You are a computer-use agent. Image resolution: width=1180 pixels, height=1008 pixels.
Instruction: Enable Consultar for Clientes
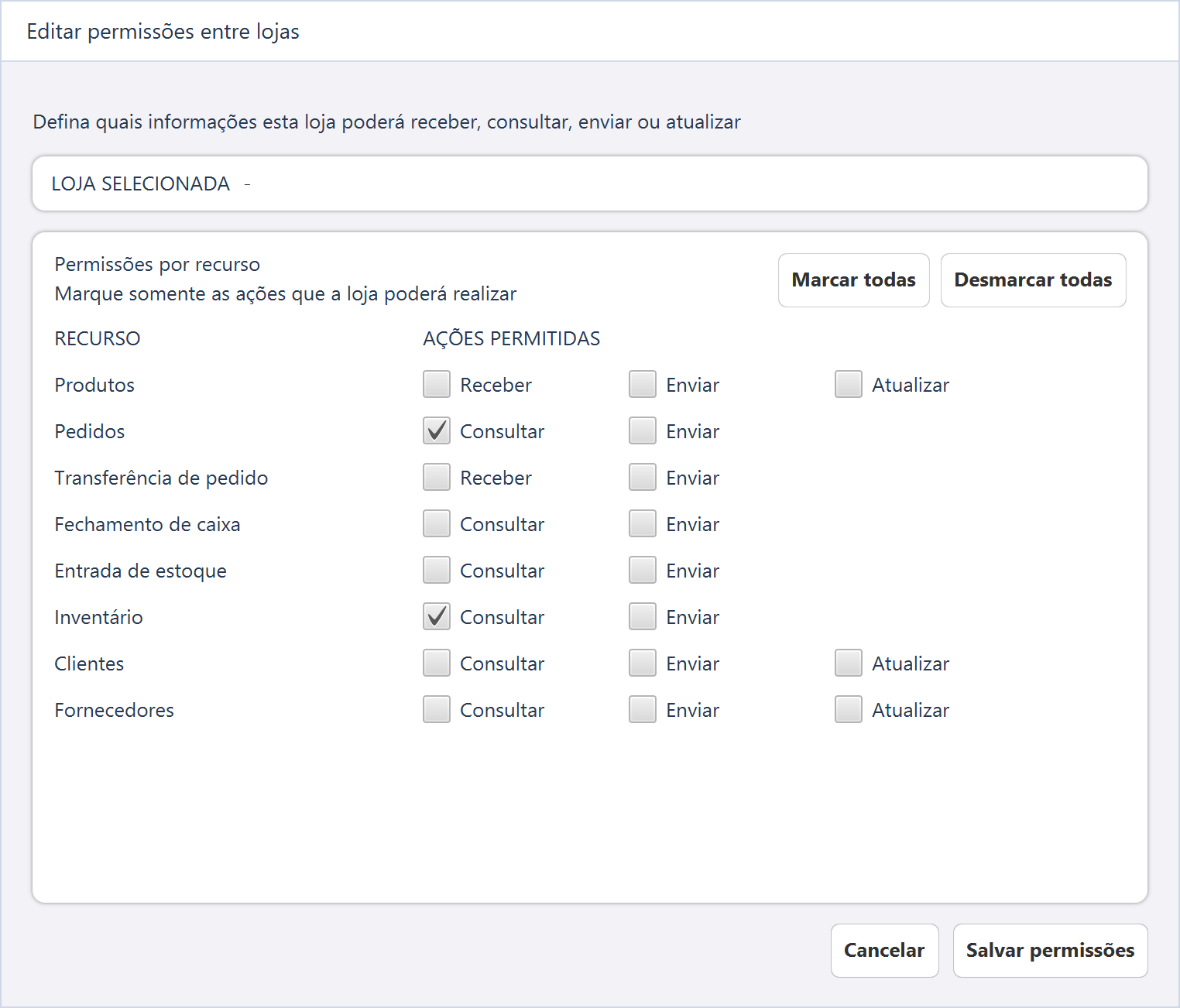(437, 663)
